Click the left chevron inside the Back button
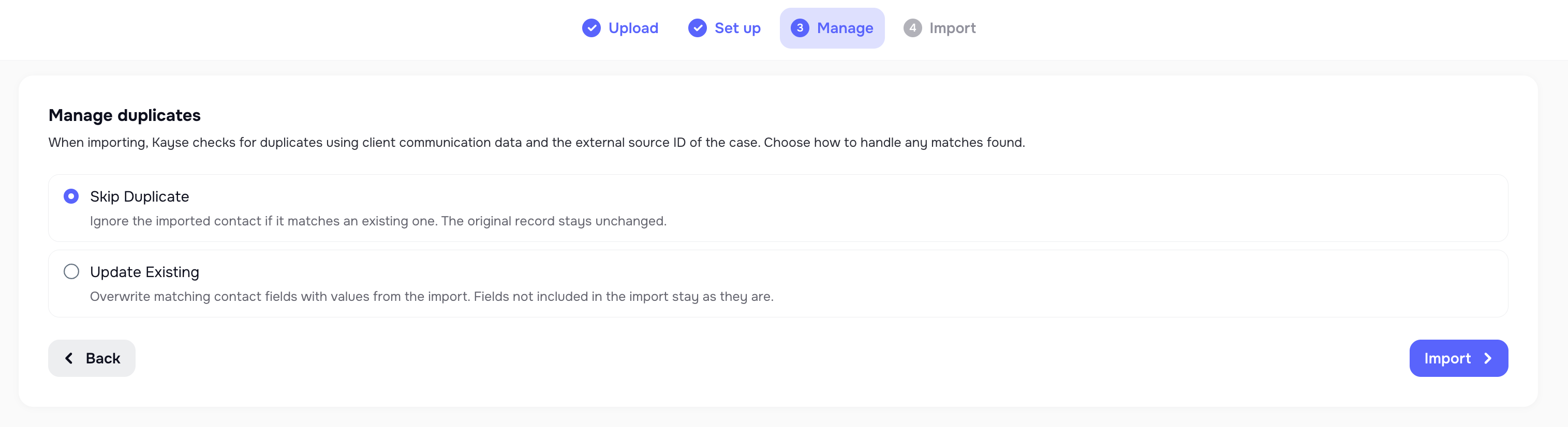This screenshot has height=427, width=1568. [69, 358]
